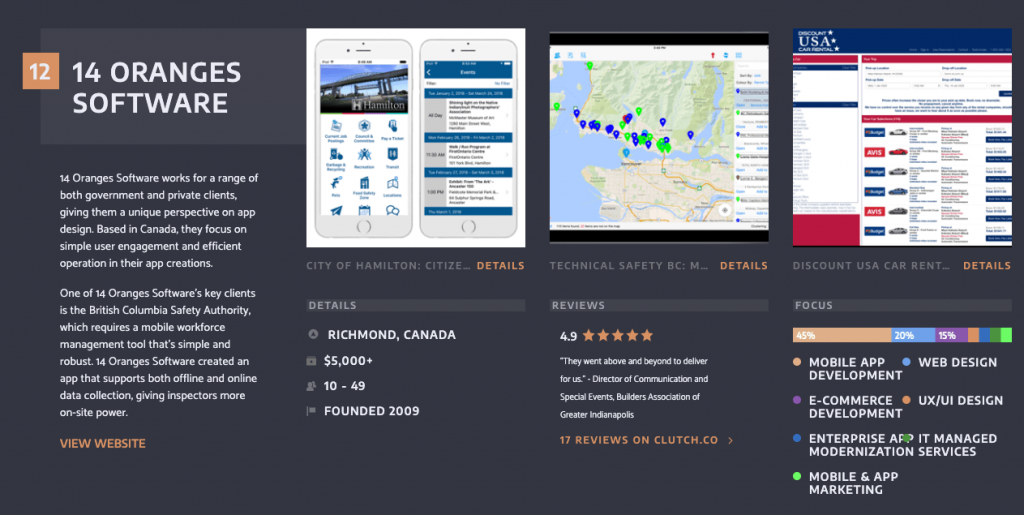Image resolution: width=1024 pixels, height=515 pixels.
Task: Open the City of Hamilton app screenshot thumbnail
Action: [415, 138]
